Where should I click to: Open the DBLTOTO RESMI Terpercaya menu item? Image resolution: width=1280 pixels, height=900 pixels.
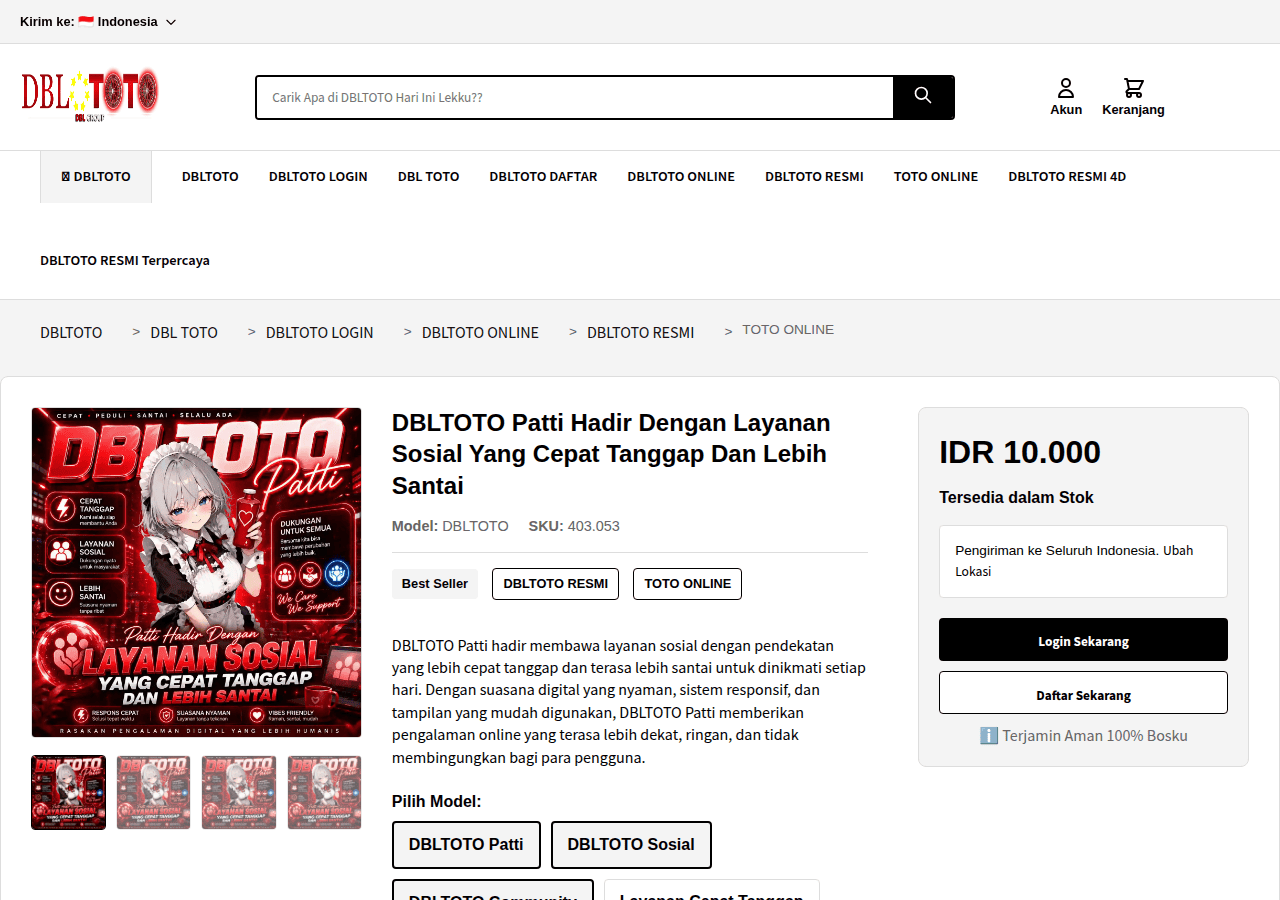pyautogui.click(x=125, y=261)
